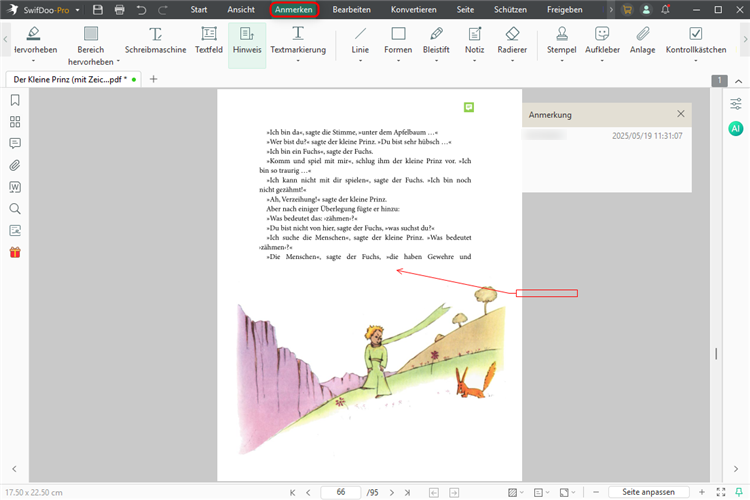The height and width of the screenshot is (500, 750).
Task: Switch to the Anmerken tab
Action: (294, 10)
